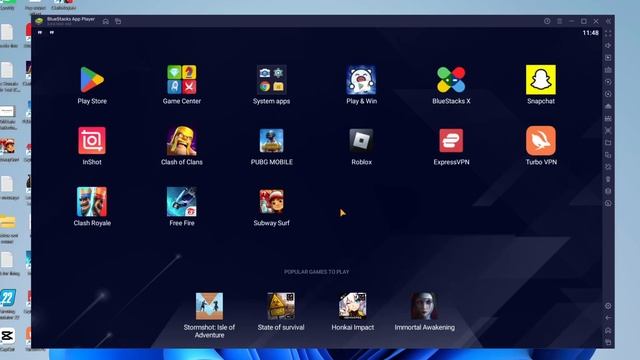
Task: Open Turbo VPN
Action: click(541, 141)
